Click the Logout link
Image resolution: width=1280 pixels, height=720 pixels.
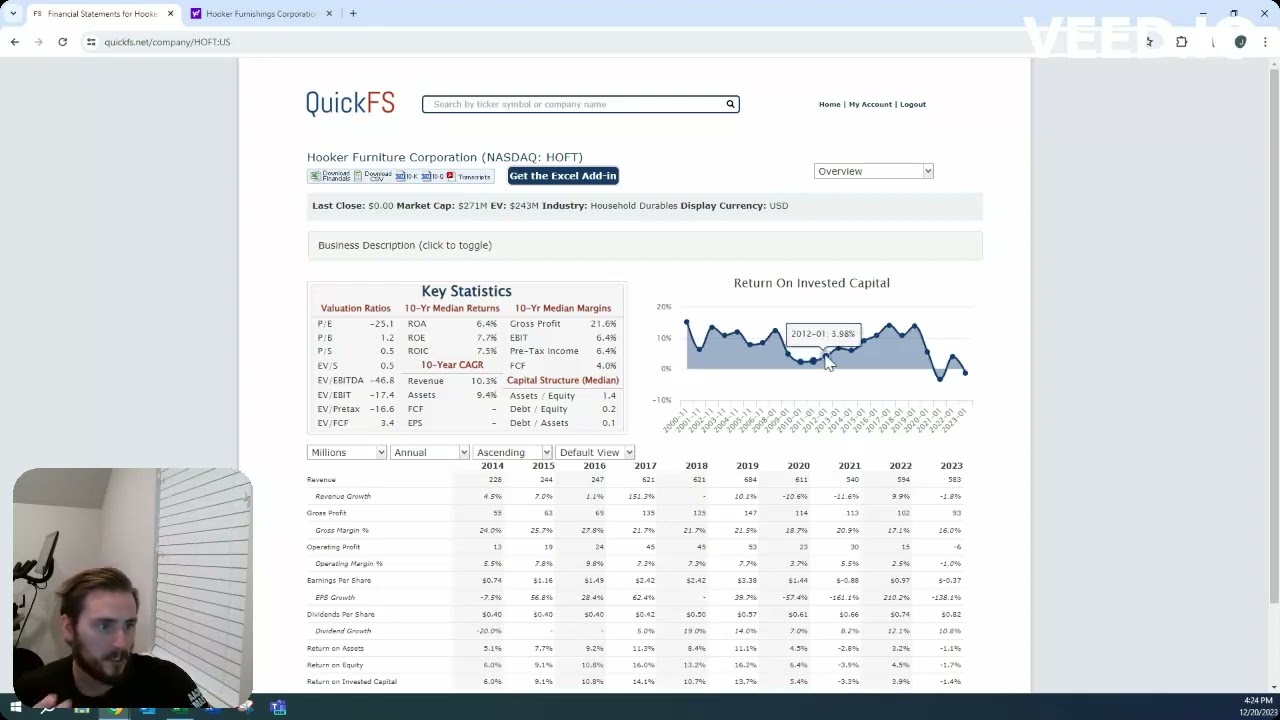tap(913, 104)
